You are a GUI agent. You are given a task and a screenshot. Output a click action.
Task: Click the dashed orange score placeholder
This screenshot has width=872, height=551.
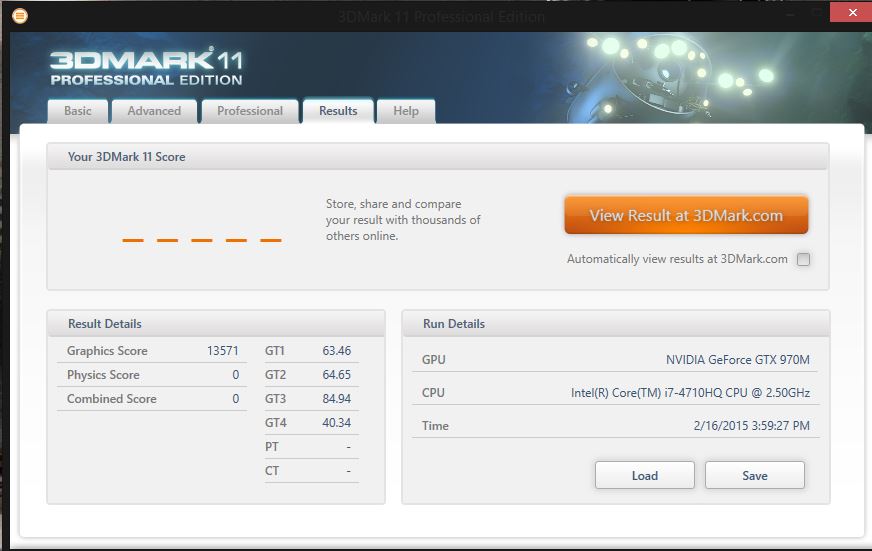[202, 240]
